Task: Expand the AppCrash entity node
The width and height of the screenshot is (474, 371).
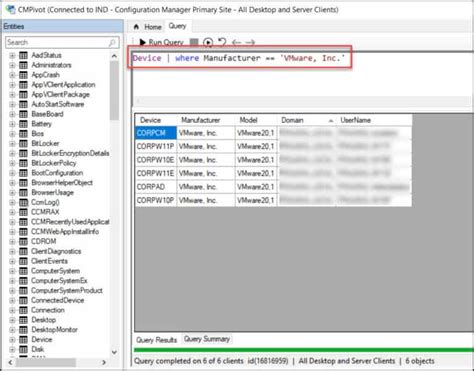Action: pyautogui.click(x=12, y=75)
